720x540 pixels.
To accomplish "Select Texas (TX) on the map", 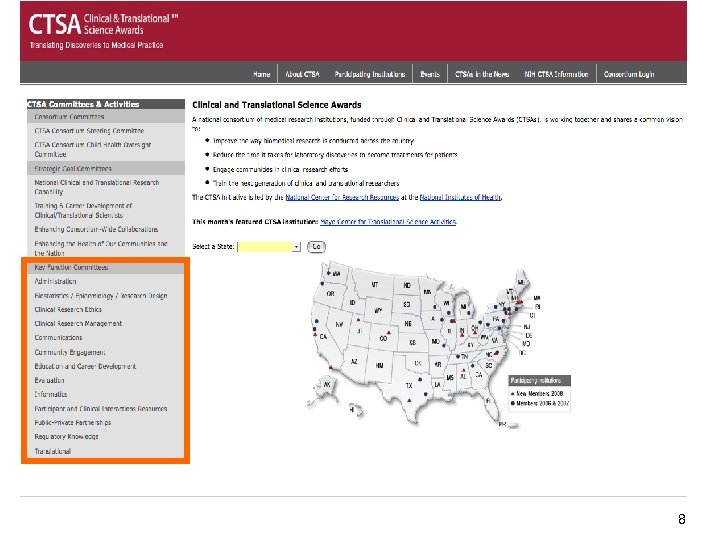I will pyautogui.click(x=409, y=386).
